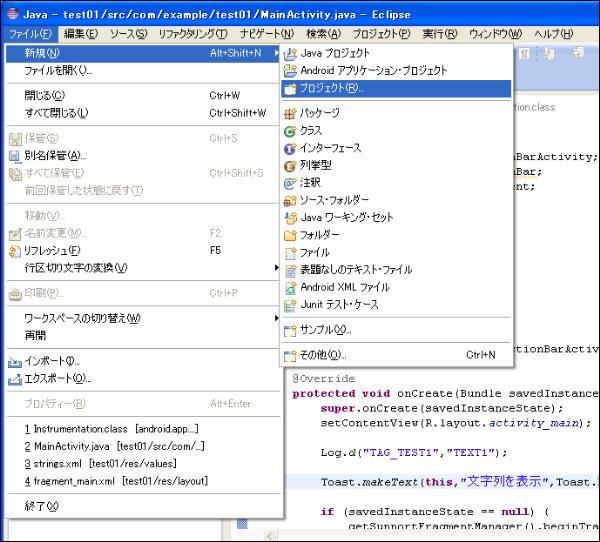Open the ファイル(F) menu
This screenshot has width=600, height=542.
[30, 34]
